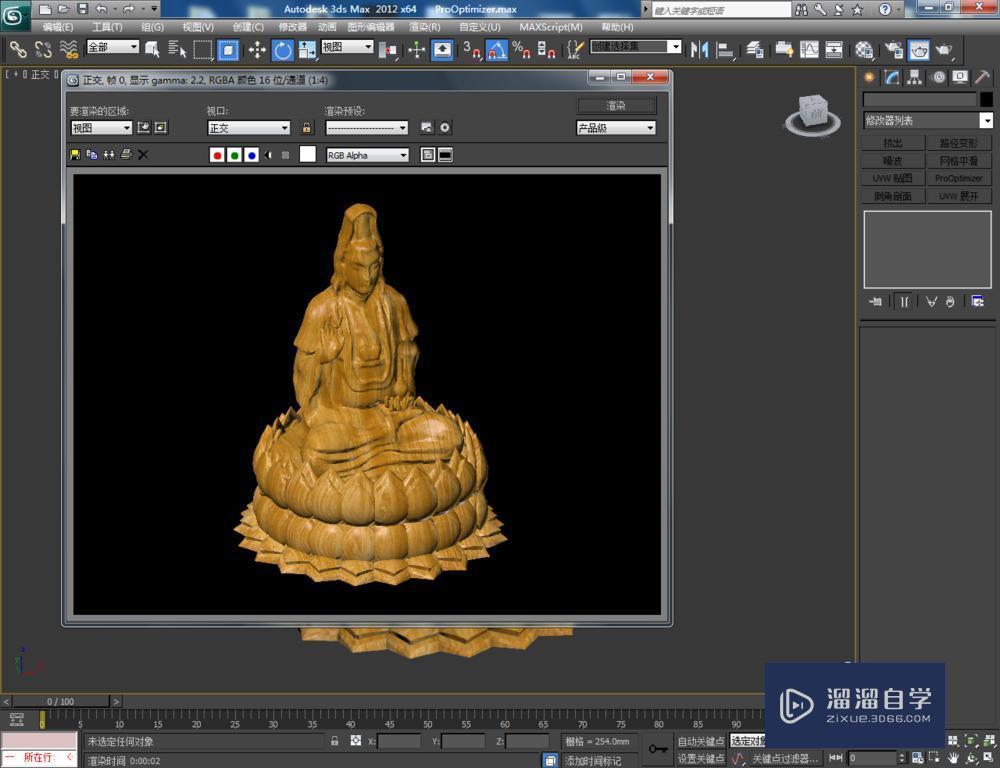Apply the ProOptimizer modifier

pyautogui.click(x=958, y=178)
